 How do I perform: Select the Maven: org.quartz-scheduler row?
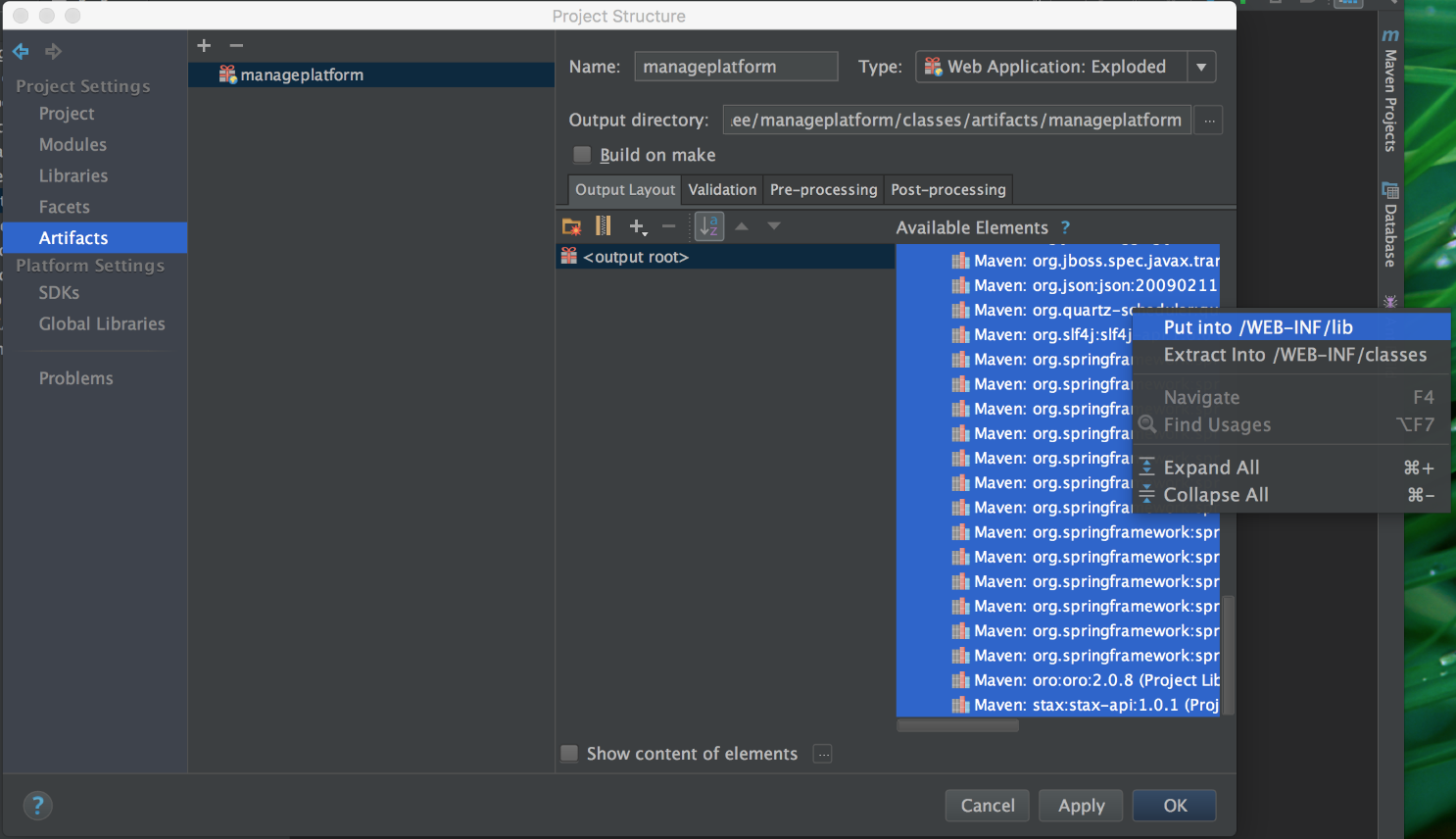pos(1015,310)
